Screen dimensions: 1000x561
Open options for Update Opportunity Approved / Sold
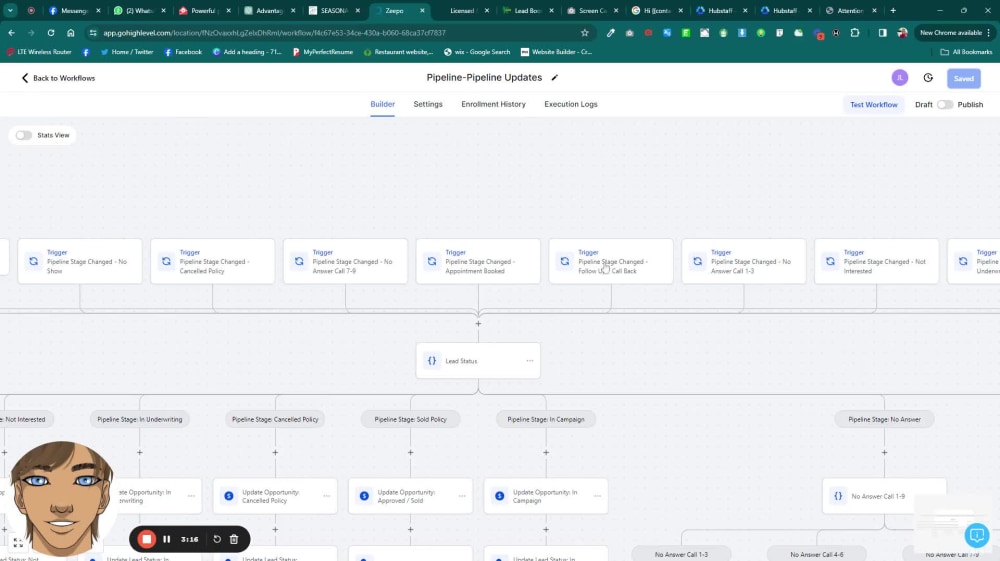pyautogui.click(x=462, y=496)
